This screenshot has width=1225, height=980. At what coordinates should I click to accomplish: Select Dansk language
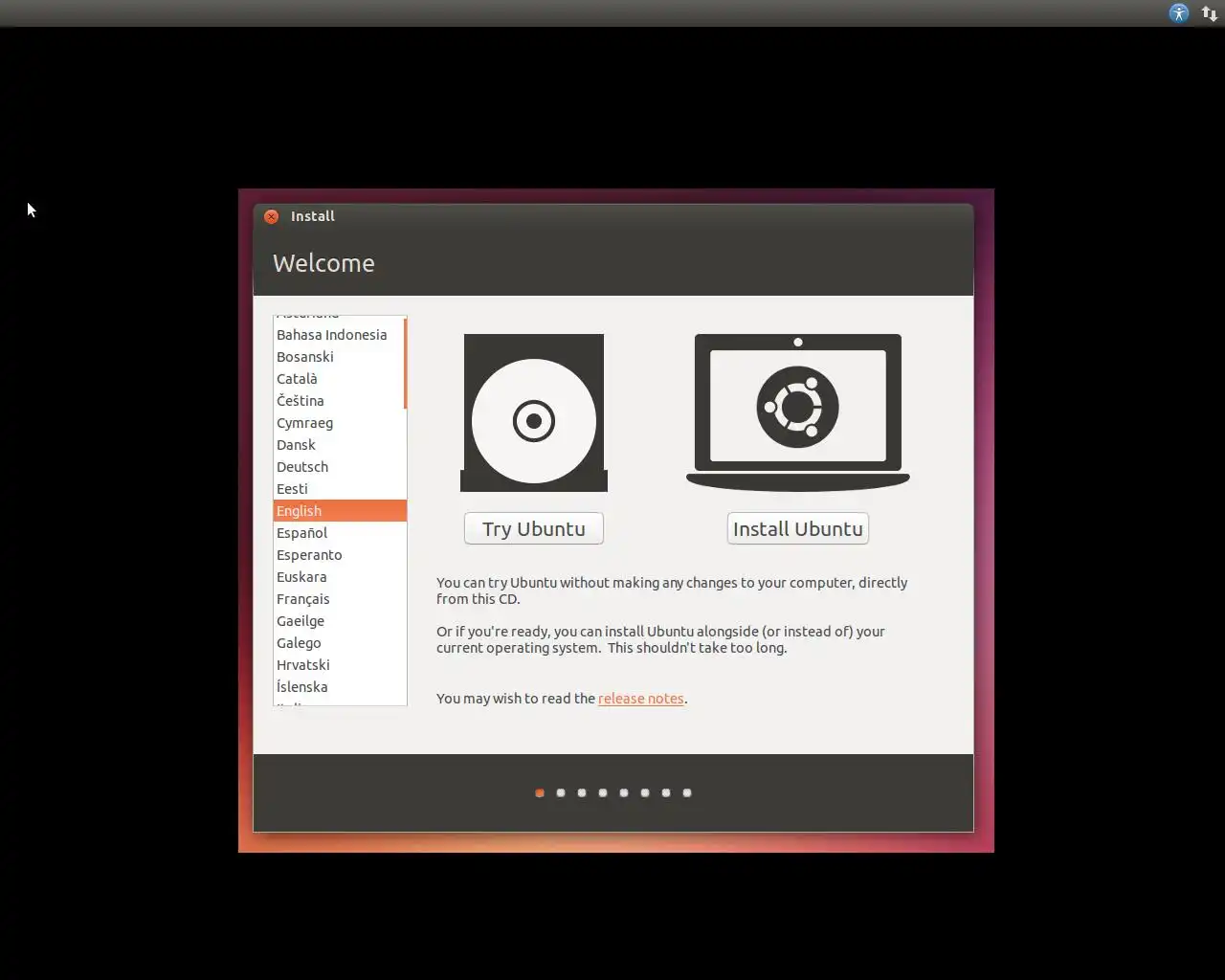tap(340, 445)
